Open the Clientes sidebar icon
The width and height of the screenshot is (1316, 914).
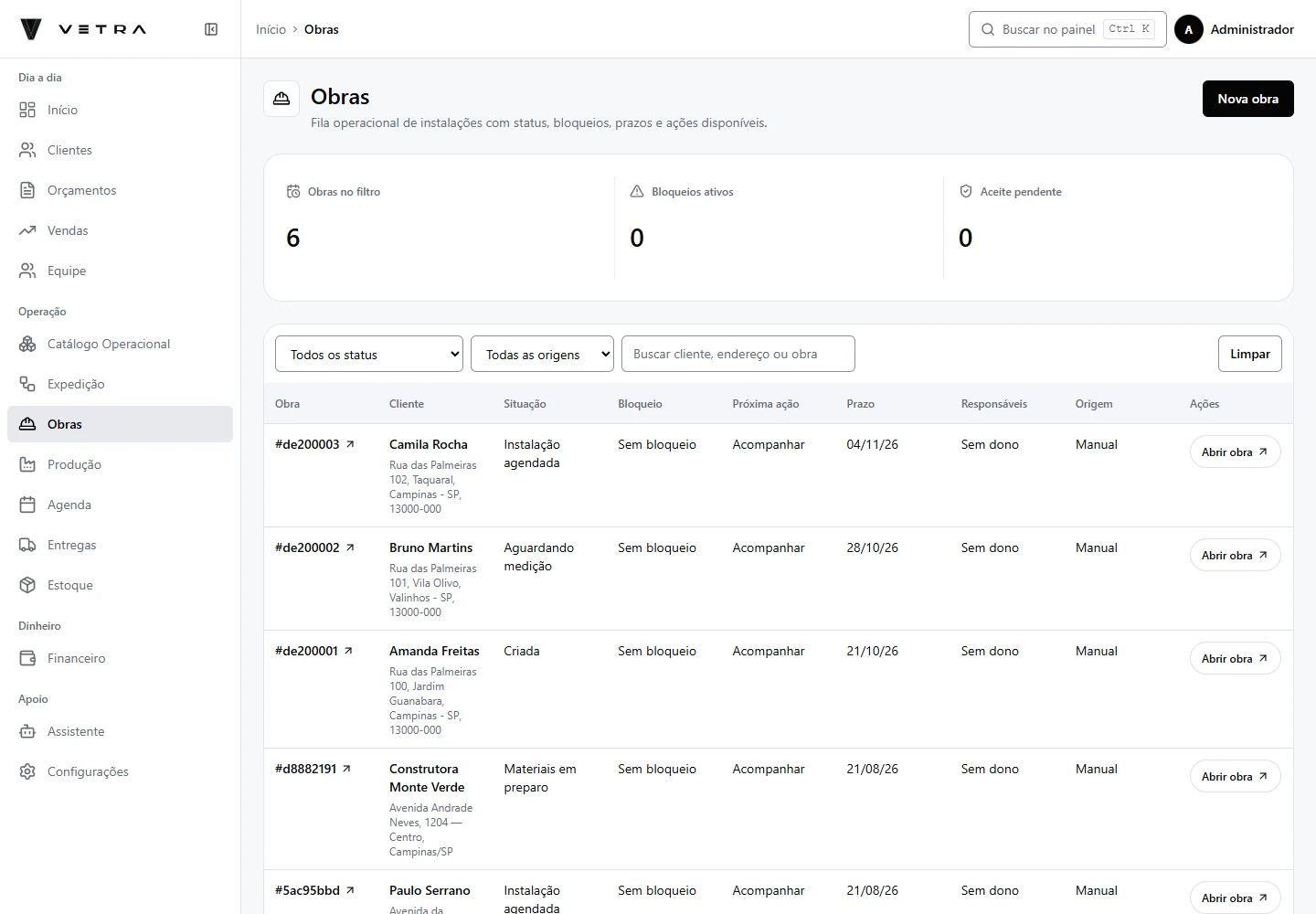(x=27, y=150)
